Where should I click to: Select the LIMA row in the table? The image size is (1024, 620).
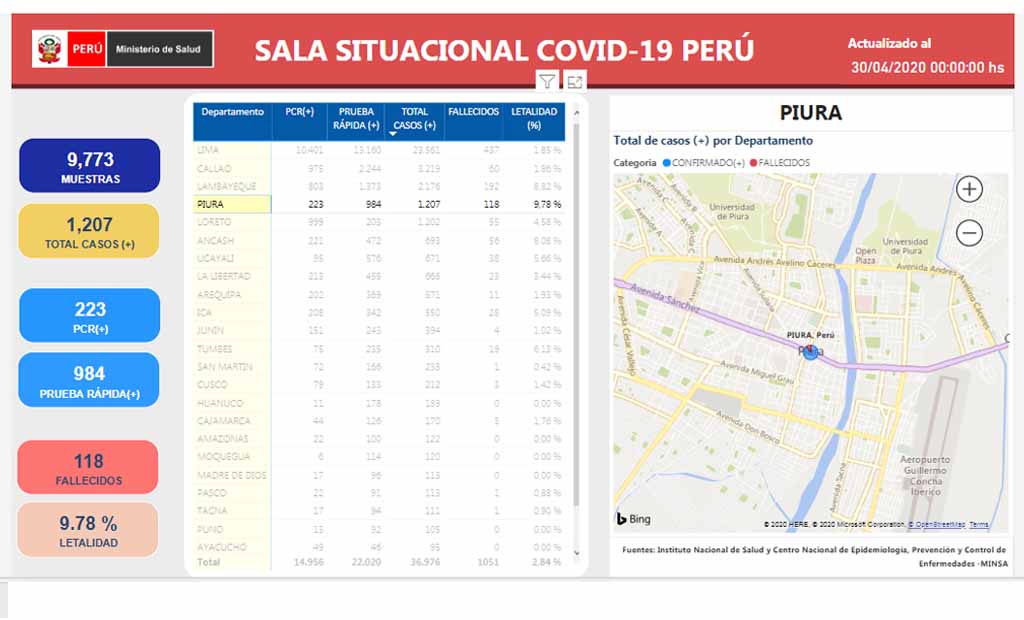coord(379,150)
